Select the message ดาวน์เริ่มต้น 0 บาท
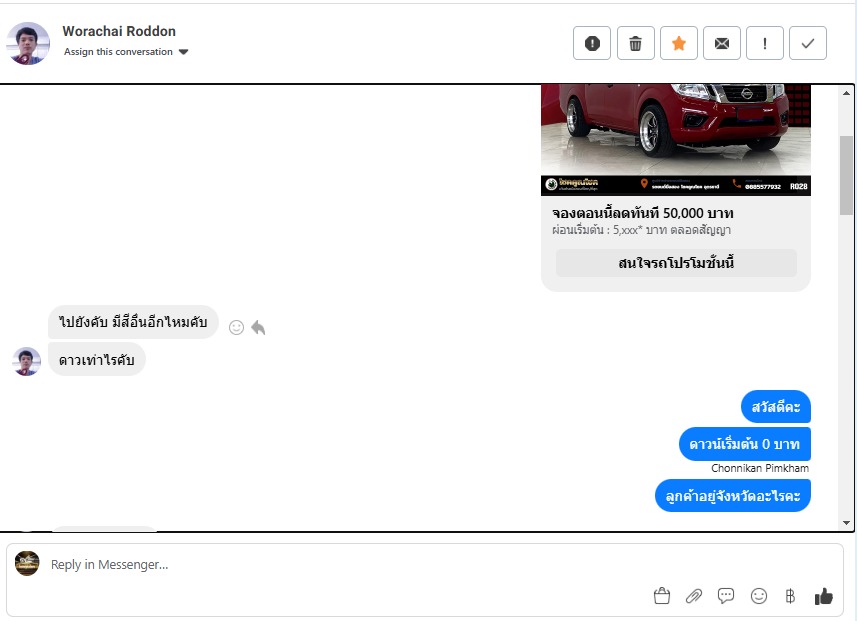 pyautogui.click(x=744, y=444)
